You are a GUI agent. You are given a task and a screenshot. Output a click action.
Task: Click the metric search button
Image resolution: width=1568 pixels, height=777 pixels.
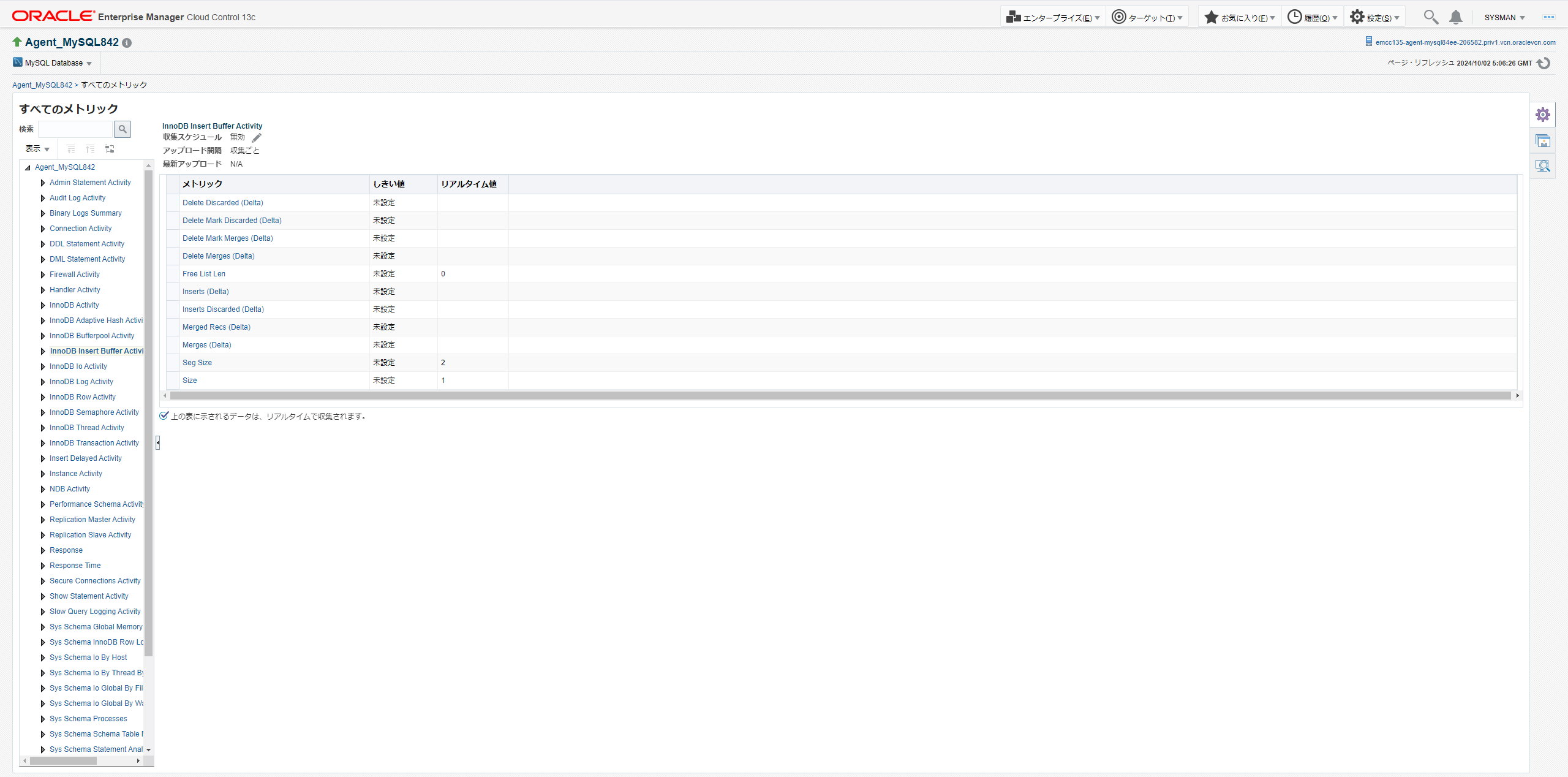[123, 129]
